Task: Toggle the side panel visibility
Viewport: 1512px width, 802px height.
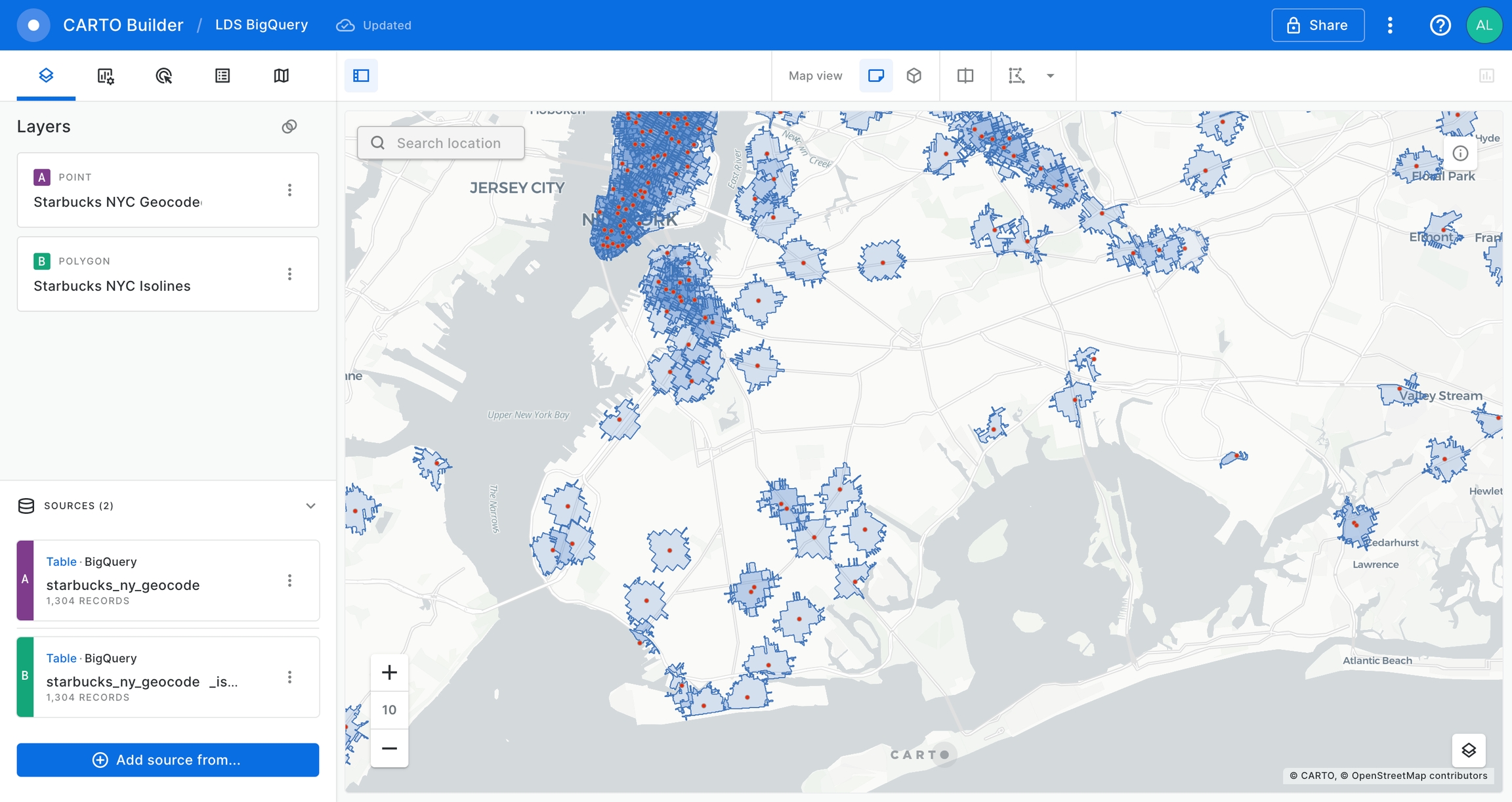Action: [x=361, y=75]
